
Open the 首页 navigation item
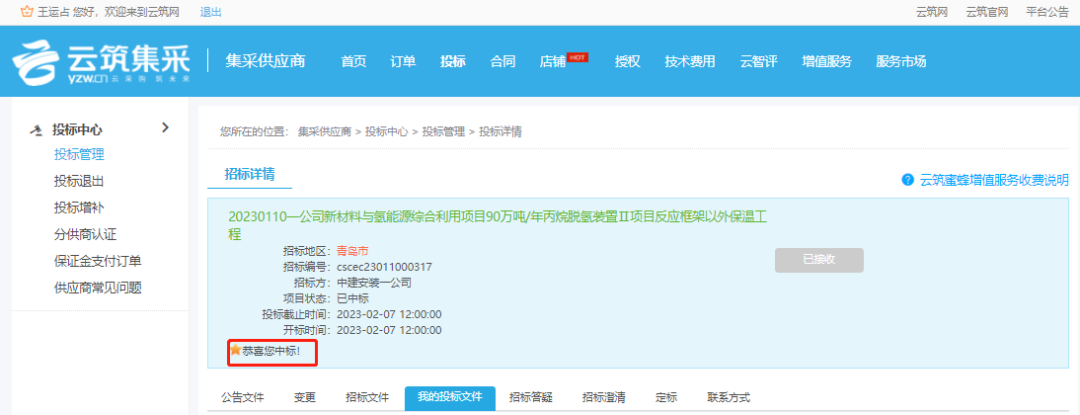tap(354, 62)
